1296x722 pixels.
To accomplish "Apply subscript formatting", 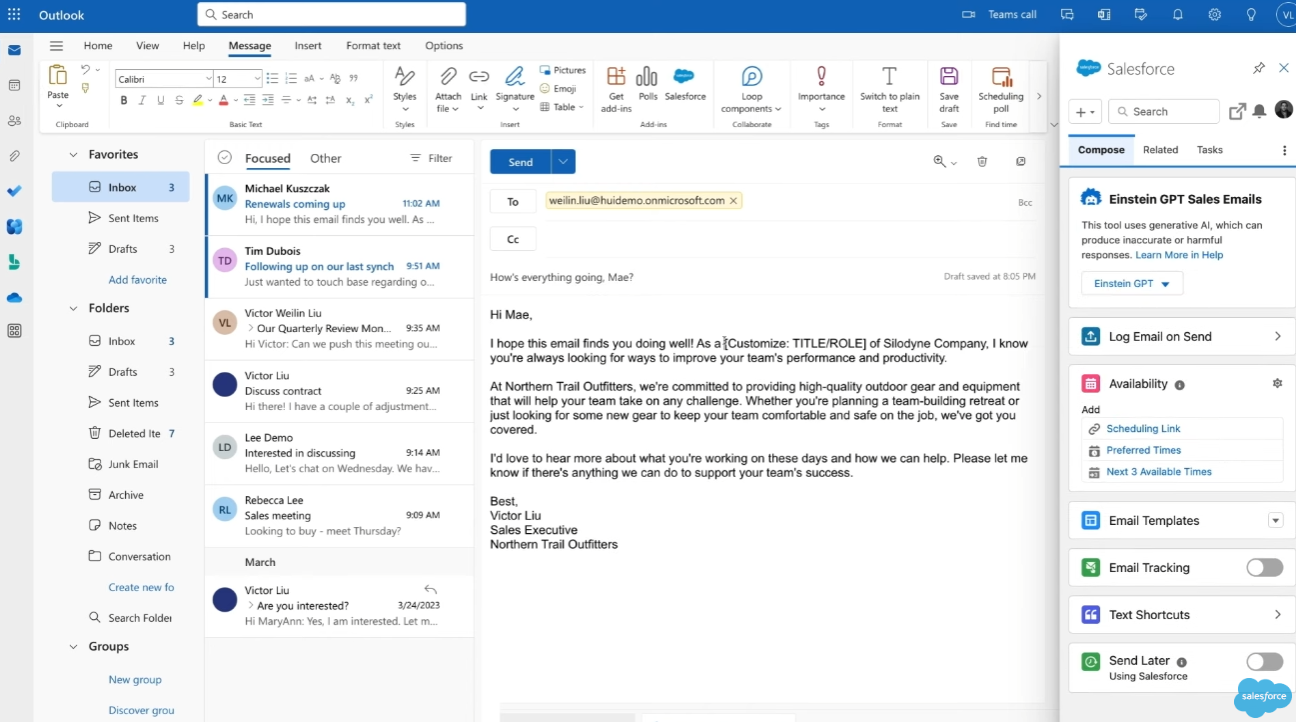I will (x=350, y=100).
